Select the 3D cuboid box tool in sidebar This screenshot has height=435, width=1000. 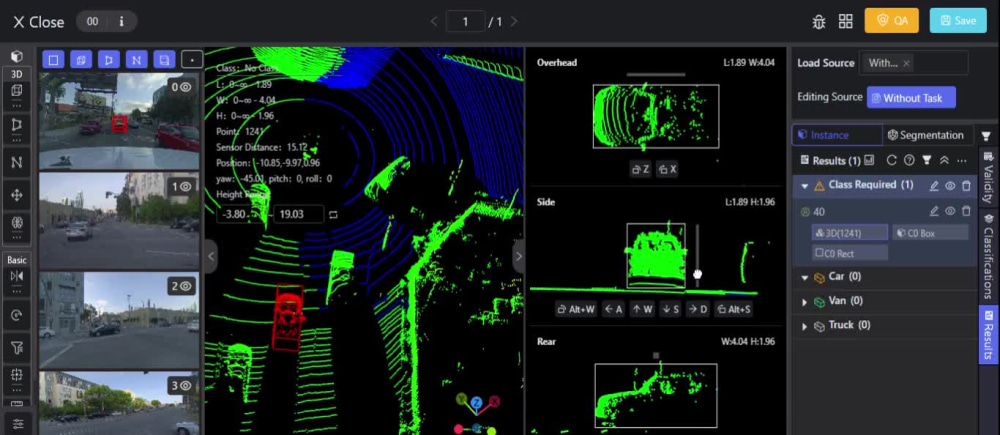(x=17, y=90)
